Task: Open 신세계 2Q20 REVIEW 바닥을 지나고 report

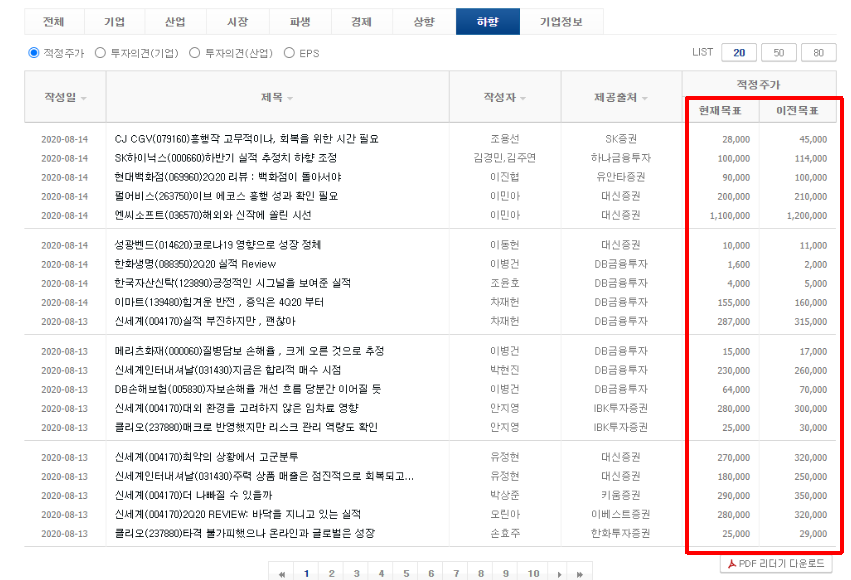Action: [238, 514]
